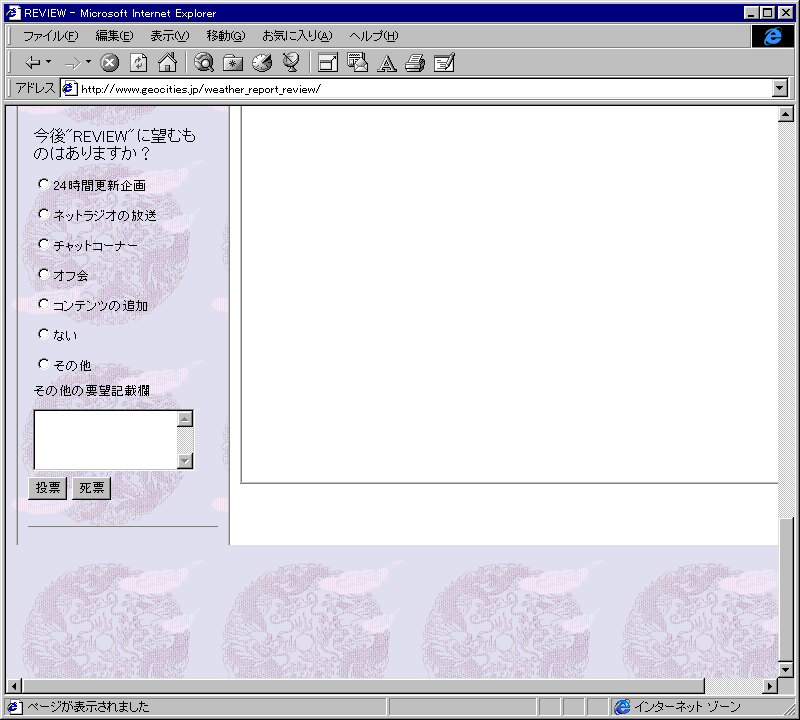Screen dimensions: 800x720
Task: Minimize the Internet Explorer window
Action: 751,13
